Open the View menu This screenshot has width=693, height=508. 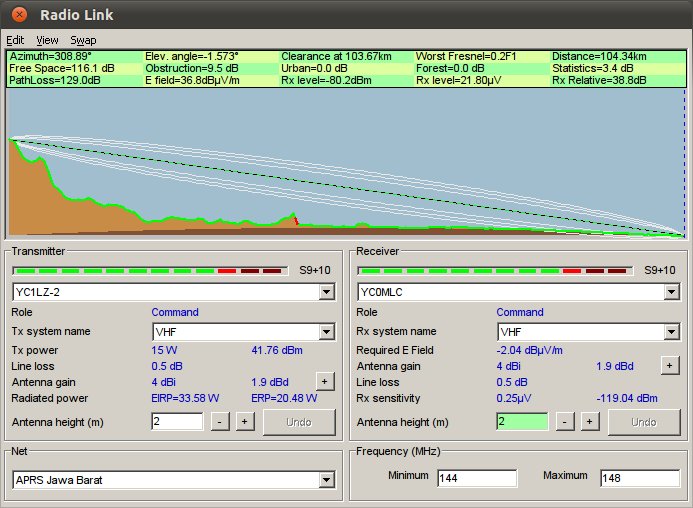[47, 40]
